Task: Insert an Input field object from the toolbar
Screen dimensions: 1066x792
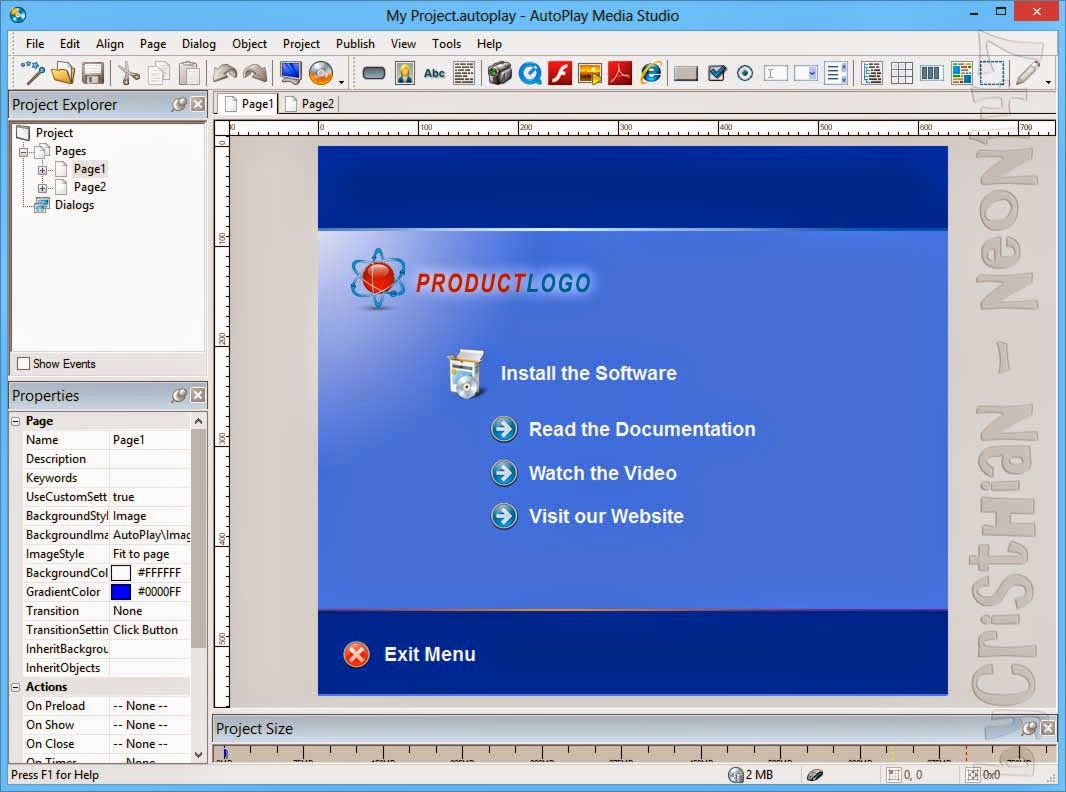Action: click(776, 73)
